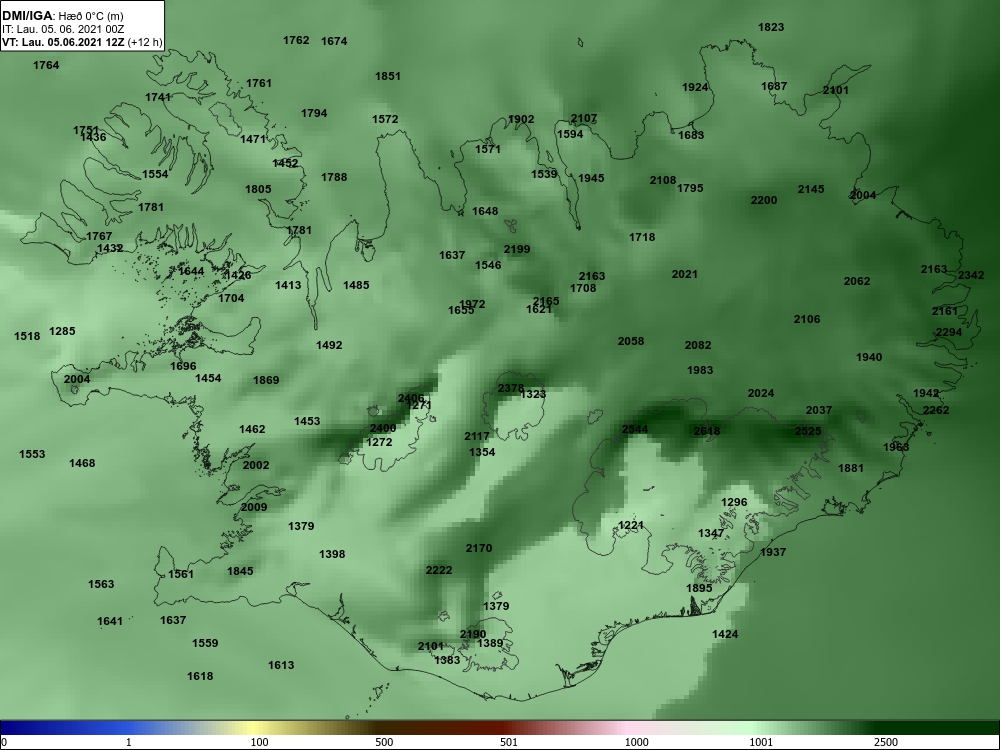Click the map value 1572

click(x=385, y=119)
